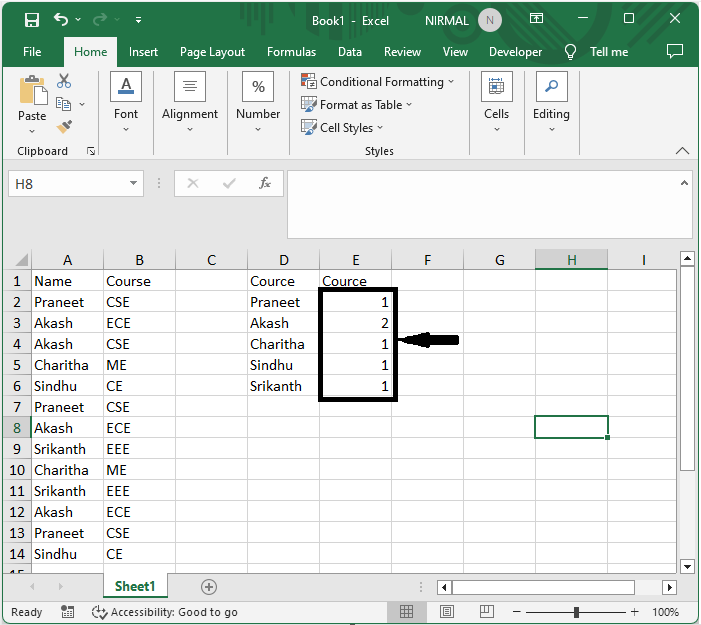Screen dimensions: 701x625
Task: Add a new sheet with plus button
Action: click(209, 587)
